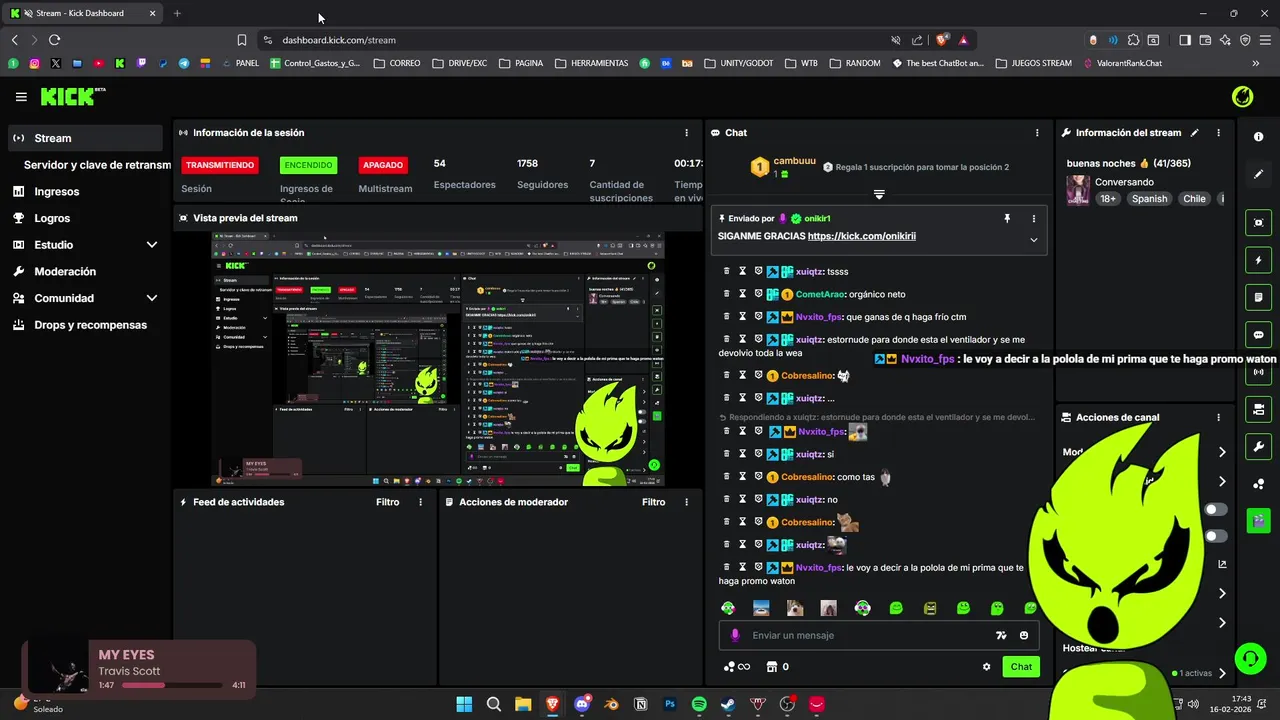Click the lightning bolt icon in right toolbar
Viewport: 1280px width, 720px height.
click(1259, 260)
